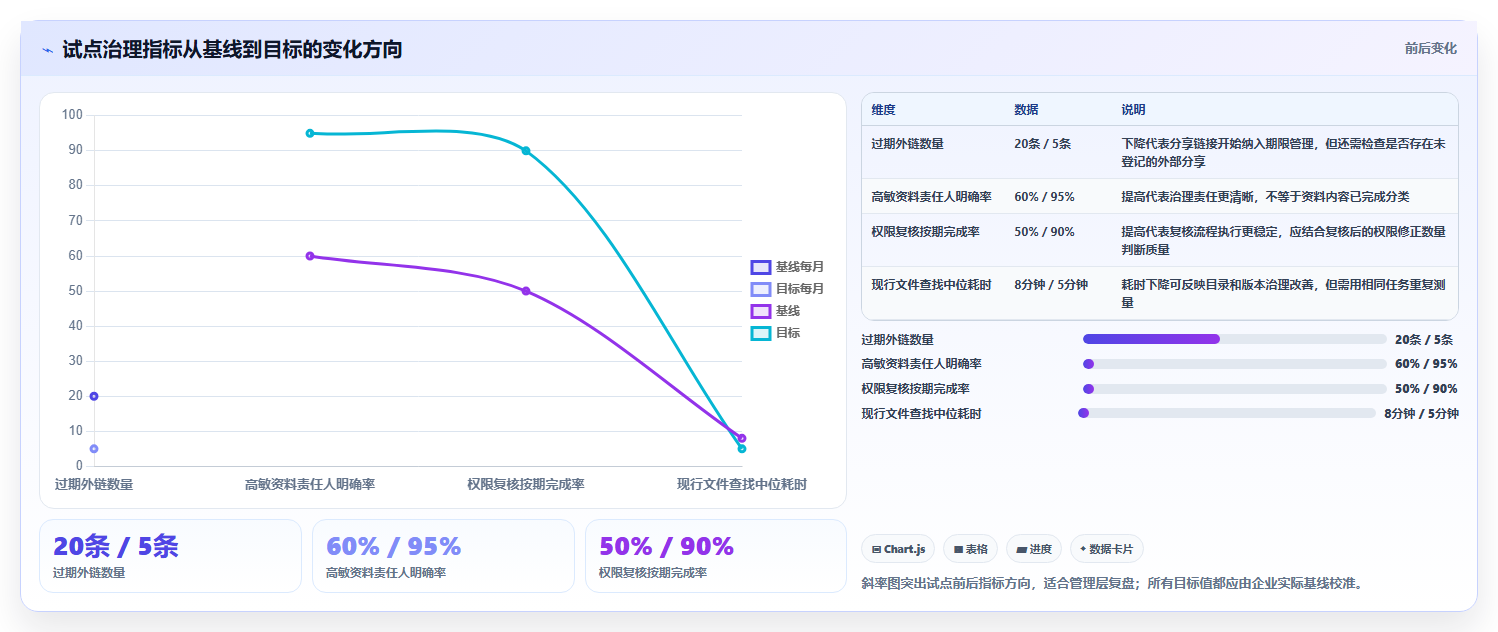Click the table cell reading 20条 / 5条

[1043, 144]
